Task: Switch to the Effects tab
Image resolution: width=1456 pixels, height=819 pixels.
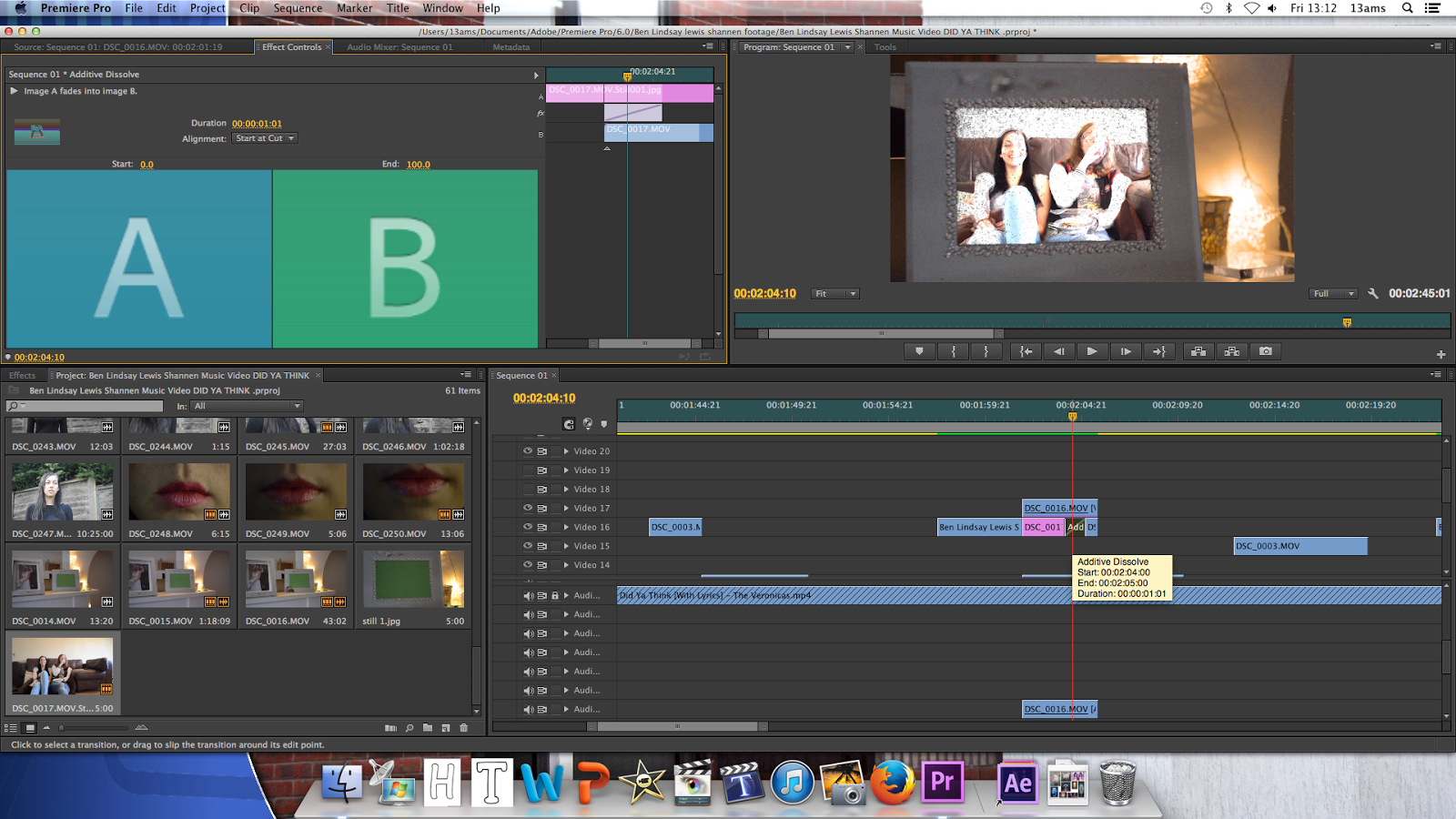Action: [23, 375]
